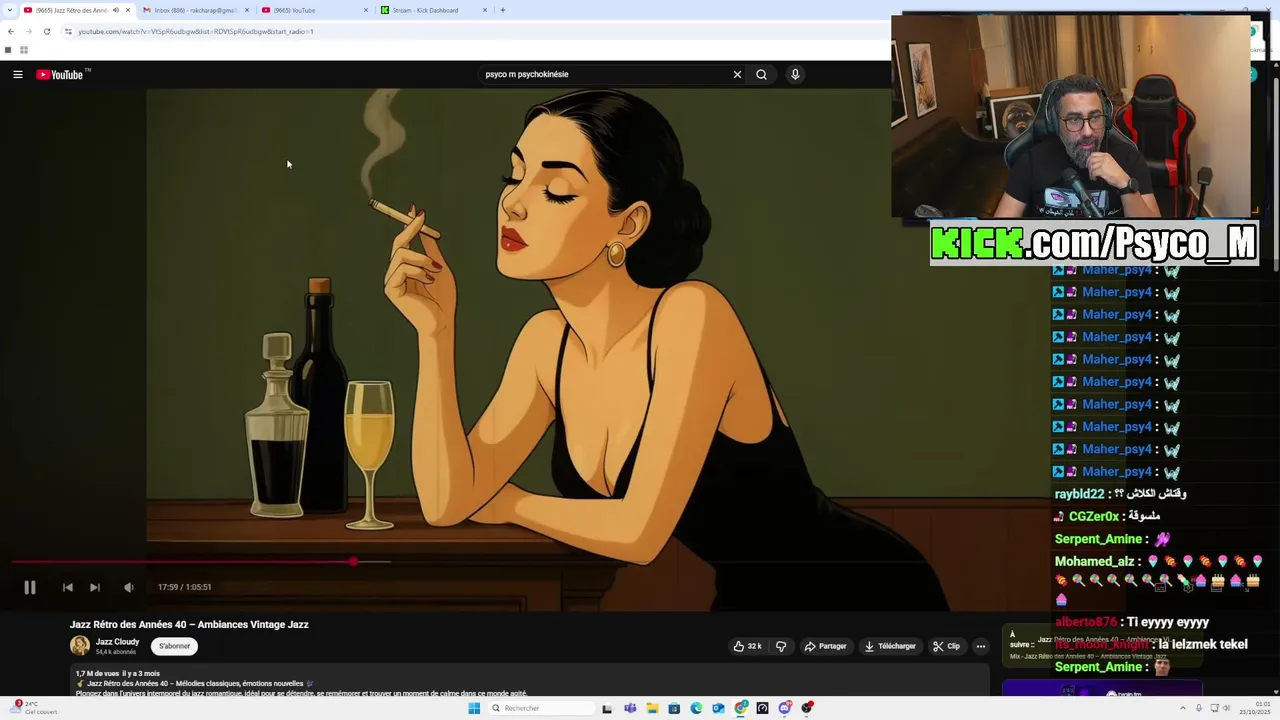Open Microsoft Store from the taskbar
Viewport: 1280px width, 720px height.
[x=674, y=708]
